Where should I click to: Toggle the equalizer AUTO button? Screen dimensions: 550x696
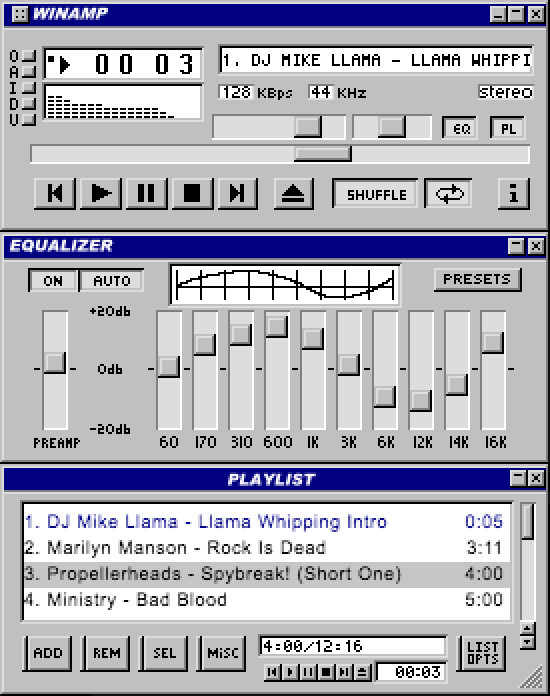[111, 281]
